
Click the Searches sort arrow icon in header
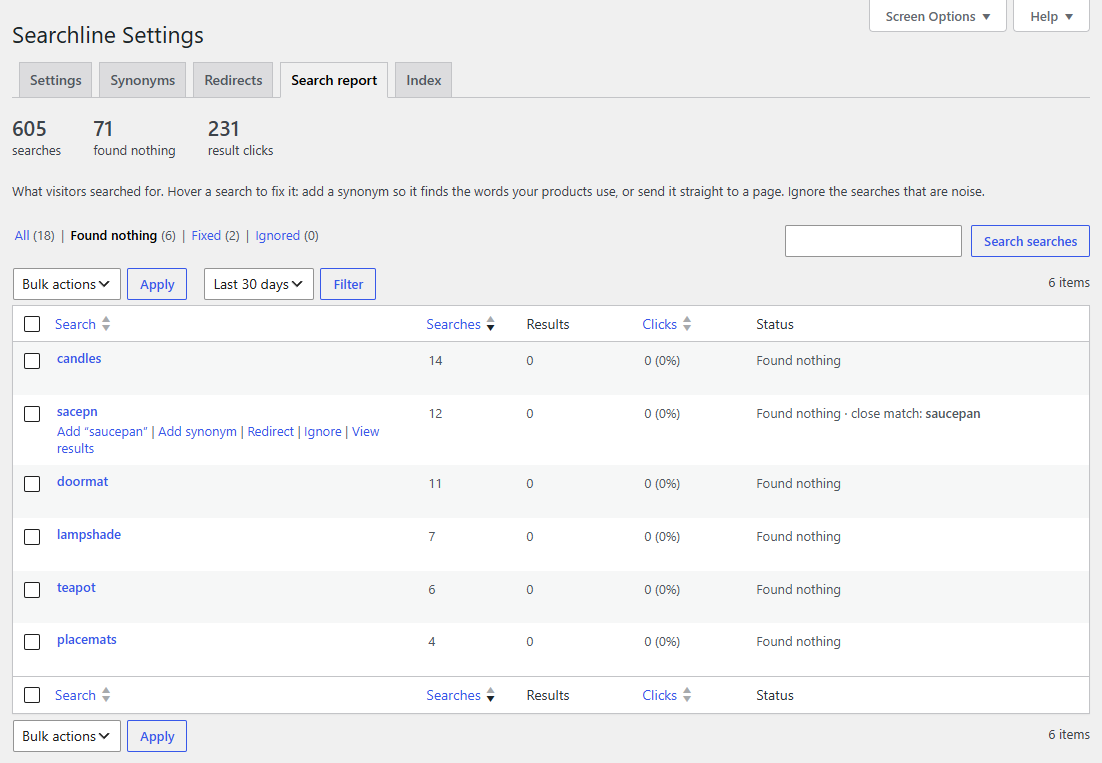click(x=491, y=324)
